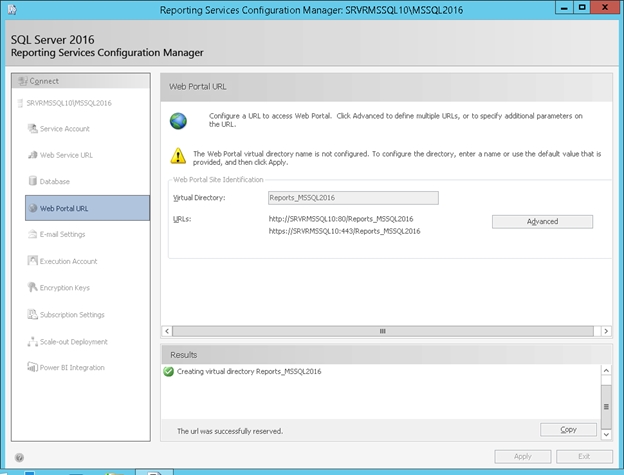Click the green success checkmark in Results
This screenshot has width=624, height=475.
[169, 372]
